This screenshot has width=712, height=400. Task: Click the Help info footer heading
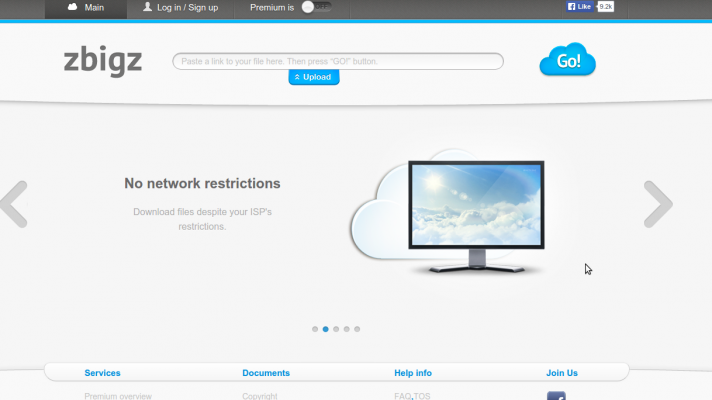413,373
